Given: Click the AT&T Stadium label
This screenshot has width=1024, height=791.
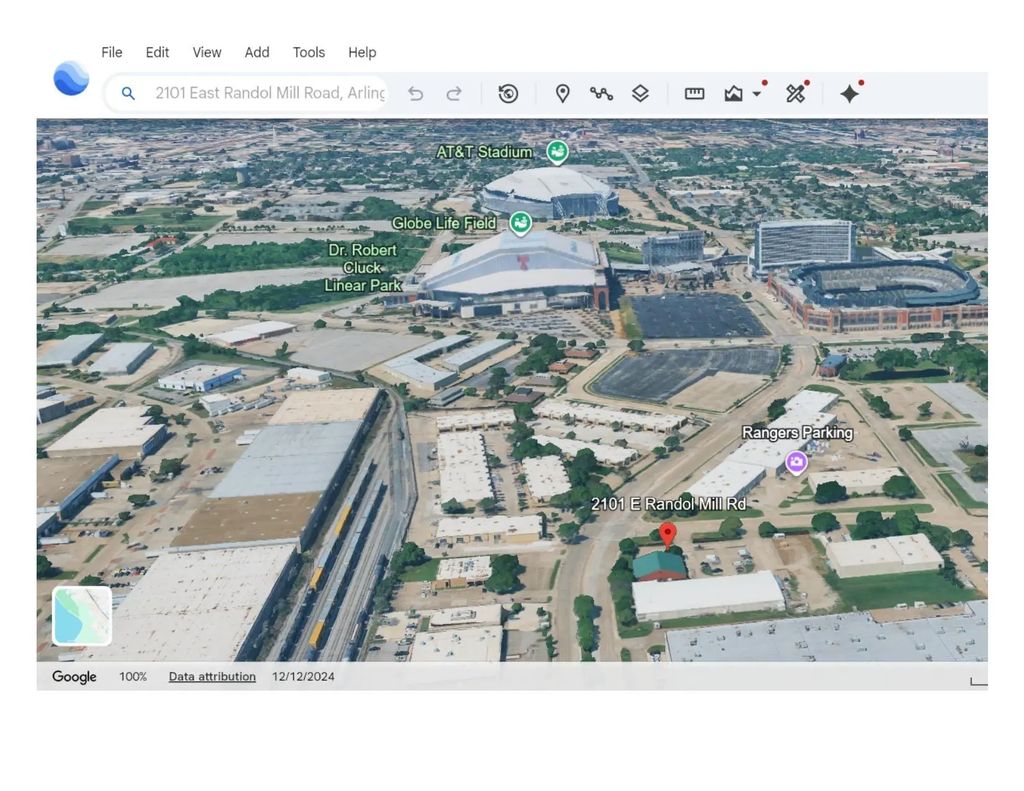Looking at the screenshot, I should pos(484,152).
